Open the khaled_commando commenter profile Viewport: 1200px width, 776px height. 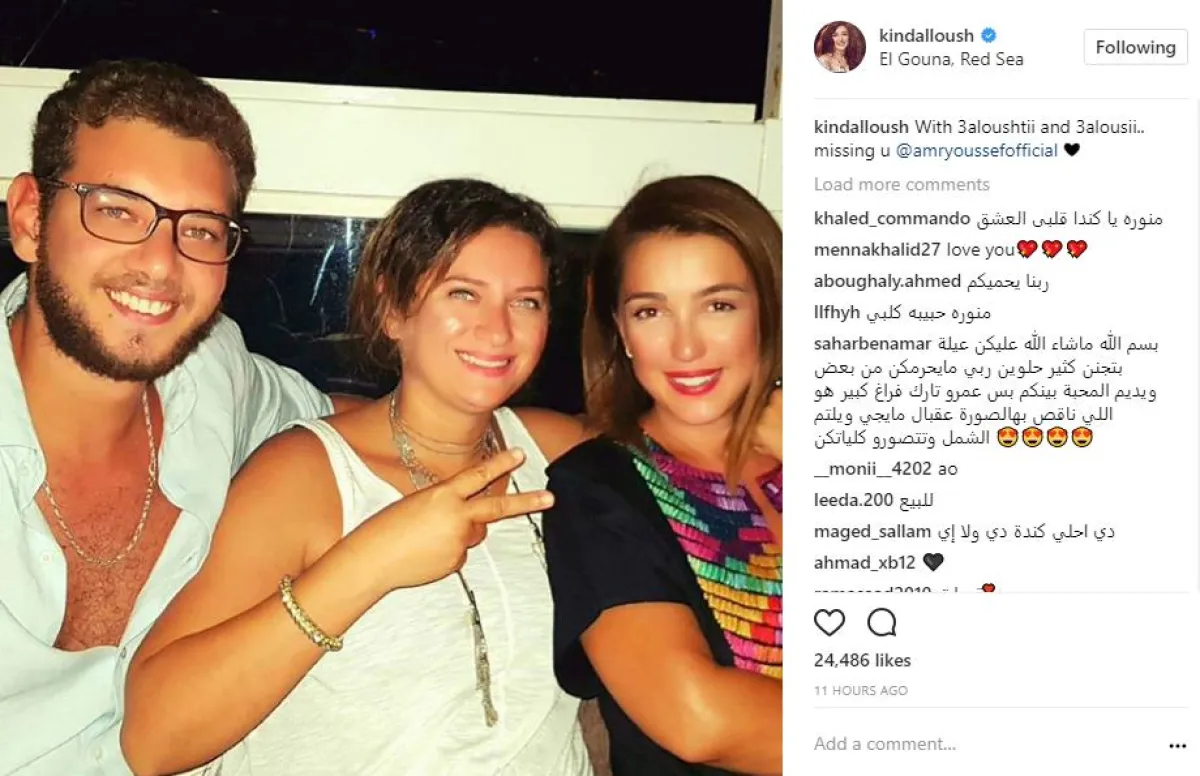point(892,218)
